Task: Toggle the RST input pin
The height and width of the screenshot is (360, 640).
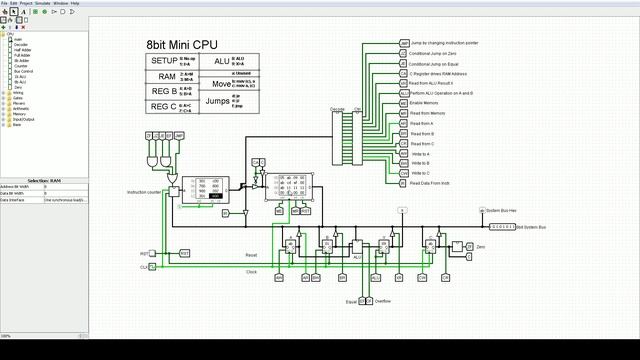Action: (x=152, y=253)
